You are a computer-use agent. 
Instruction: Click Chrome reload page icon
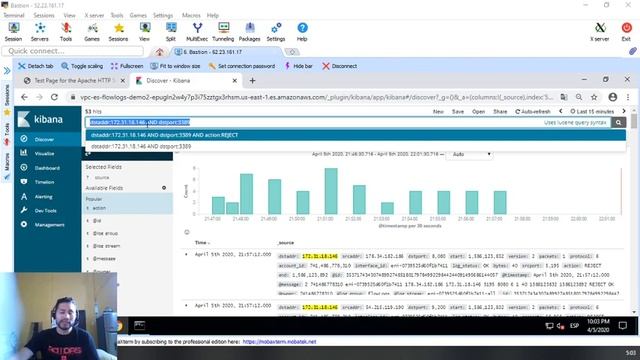point(54,97)
